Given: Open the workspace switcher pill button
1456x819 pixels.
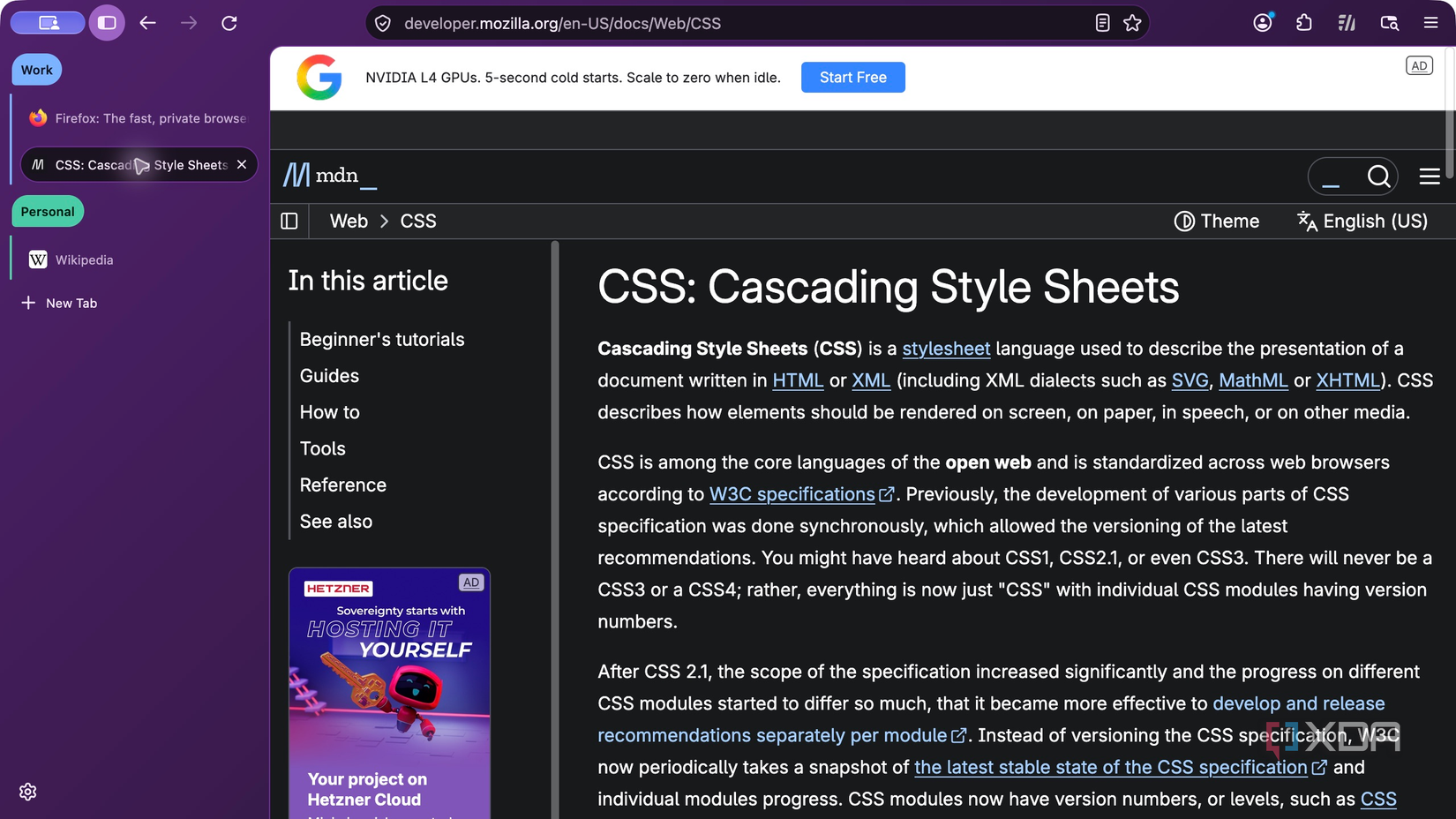Looking at the screenshot, I should click(49, 23).
